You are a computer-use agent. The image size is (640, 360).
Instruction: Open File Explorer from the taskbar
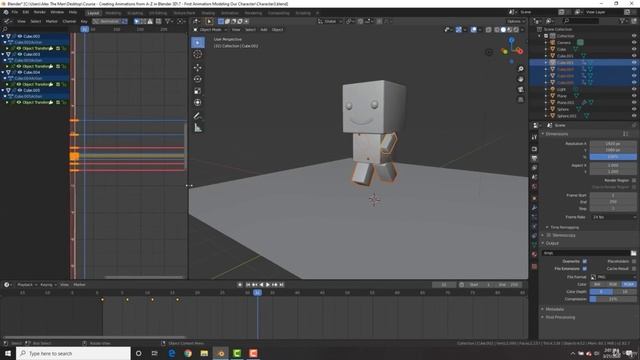[x=204, y=353]
